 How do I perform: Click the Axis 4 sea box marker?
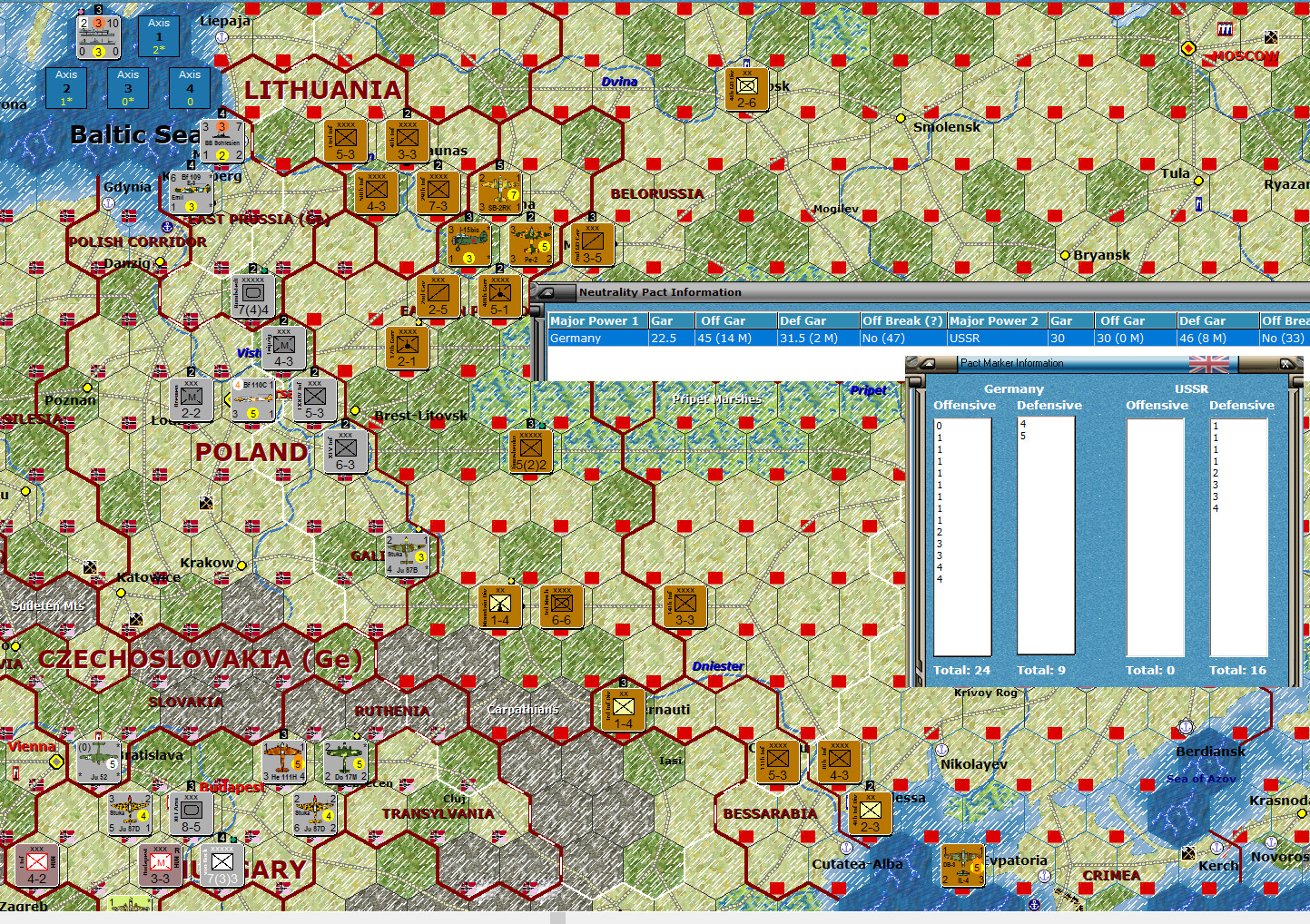point(190,88)
